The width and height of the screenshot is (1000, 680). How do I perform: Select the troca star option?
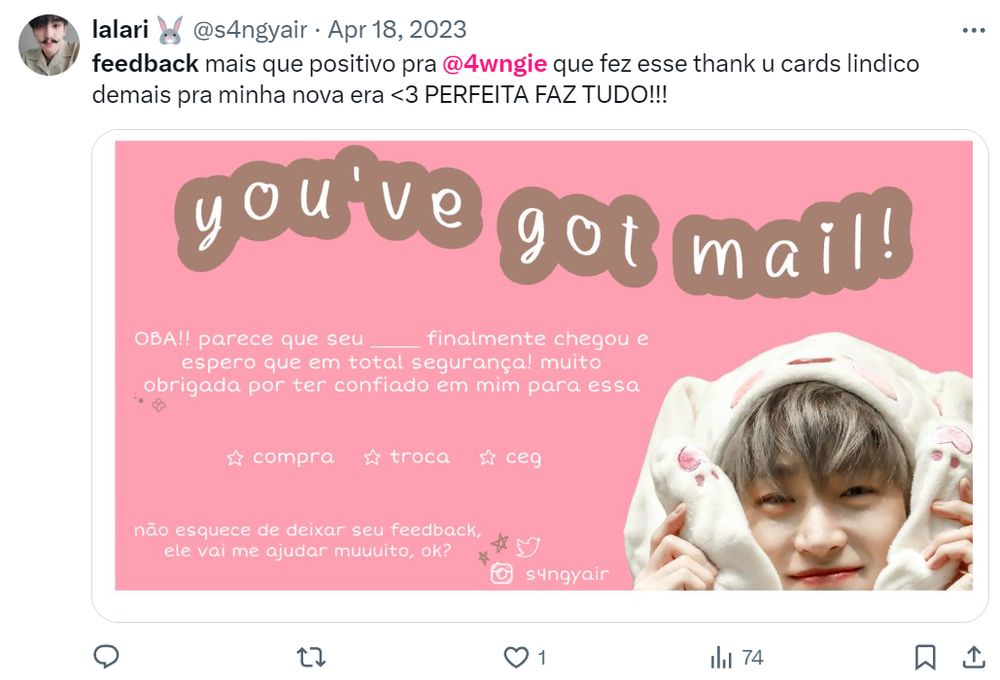coord(407,457)
